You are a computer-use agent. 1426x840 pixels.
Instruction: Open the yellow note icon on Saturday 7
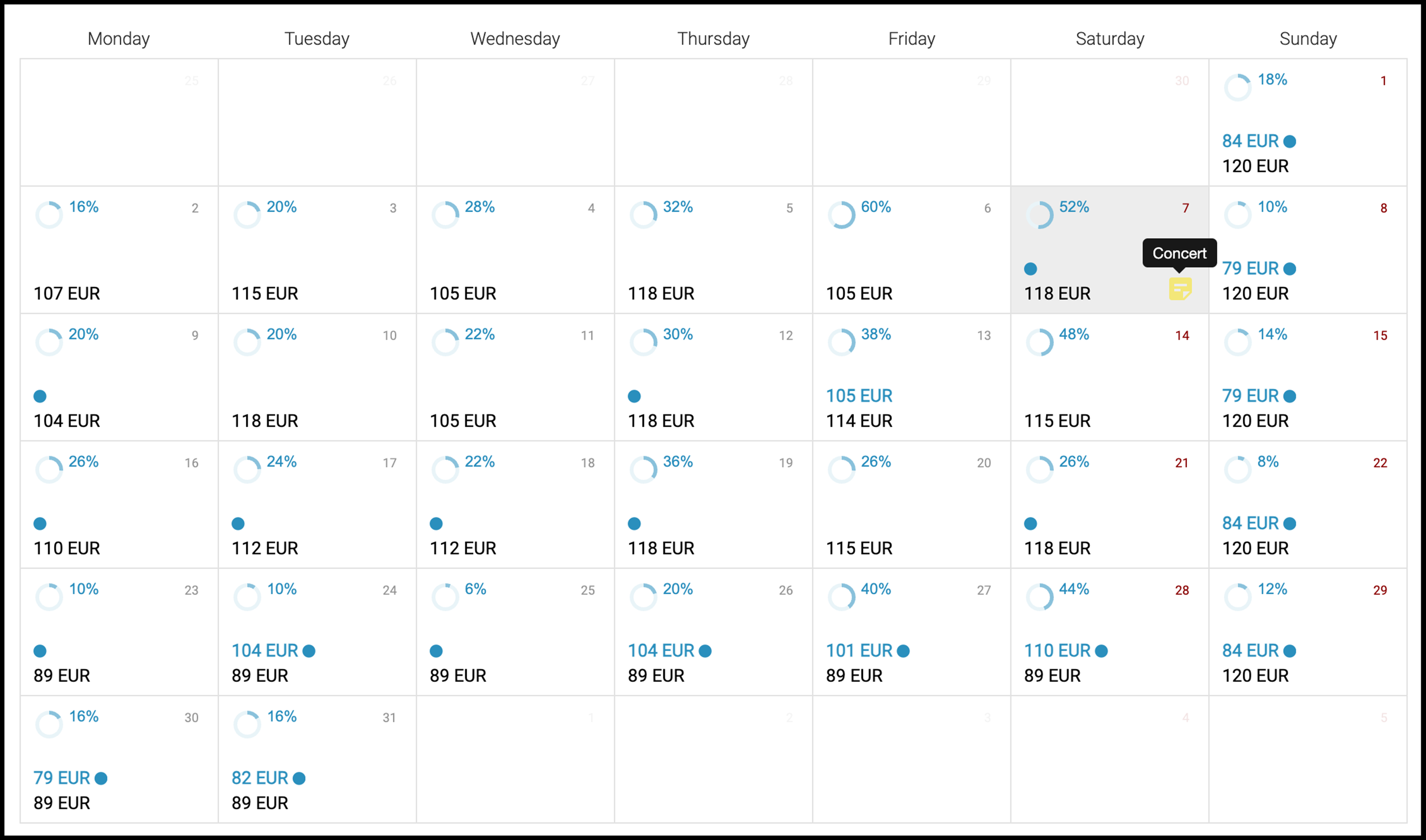point(1180,288)
